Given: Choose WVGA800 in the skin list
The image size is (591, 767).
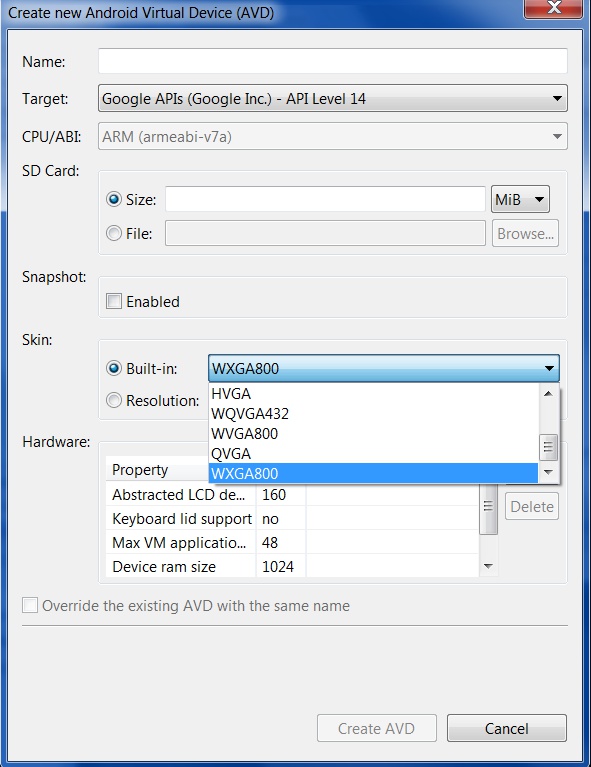Looking at the screenshot, I should click(374, 434).
